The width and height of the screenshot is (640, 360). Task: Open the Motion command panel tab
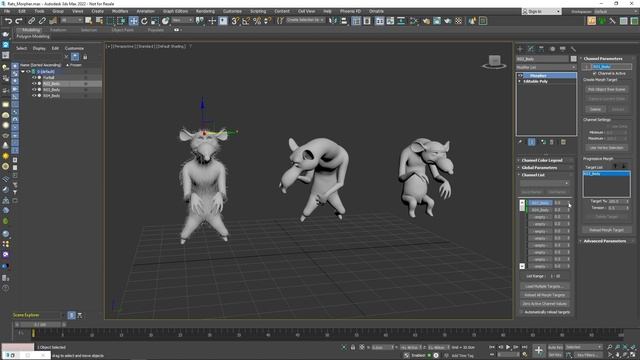(552, 49)
